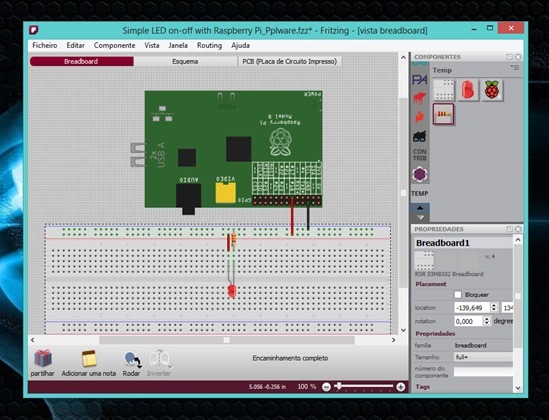Screen dimensions: 549x420
Task: Open the Routing menu
Action: coord(209,46)
